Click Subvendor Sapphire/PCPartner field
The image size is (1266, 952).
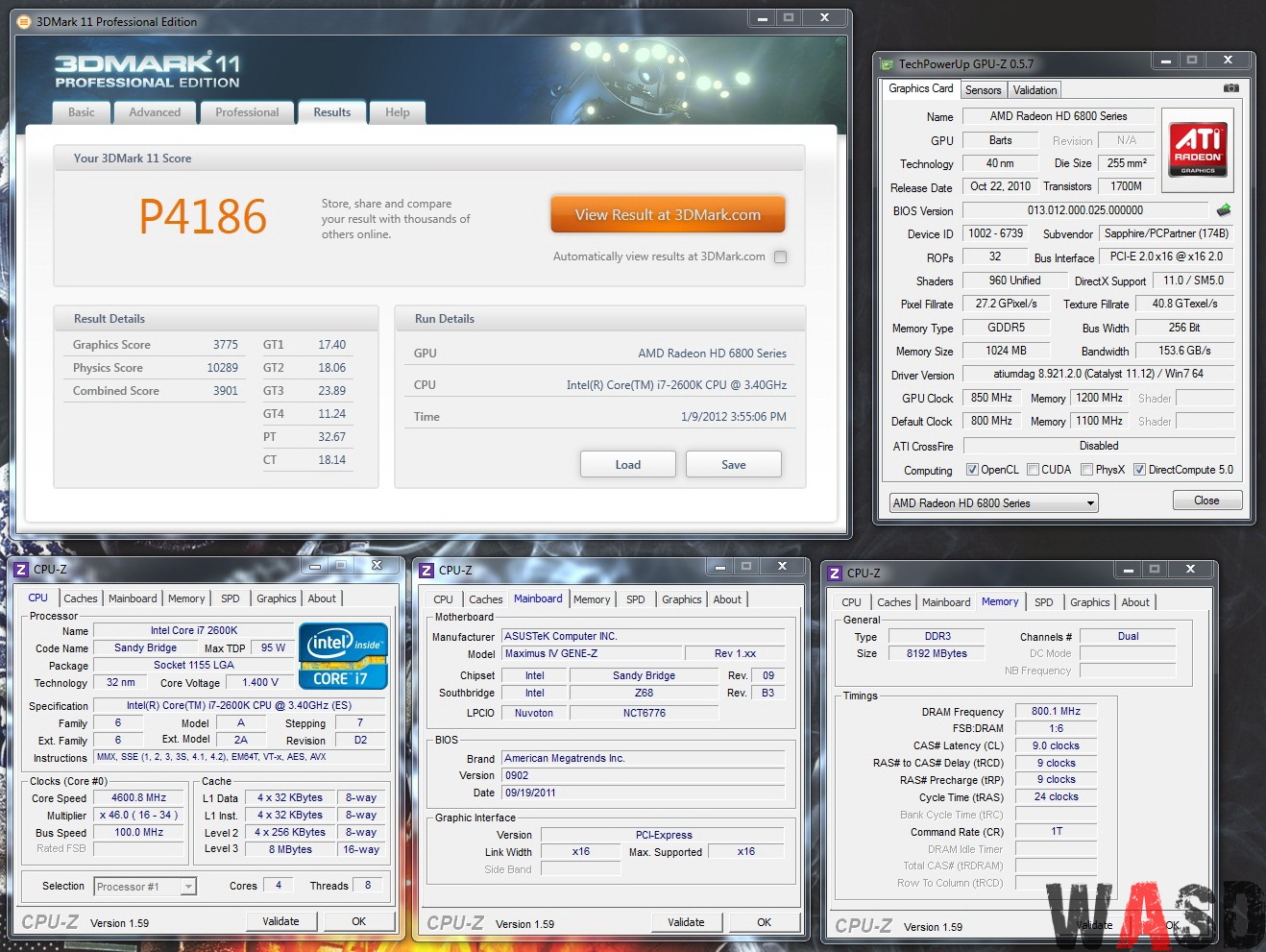[1166, 233]
